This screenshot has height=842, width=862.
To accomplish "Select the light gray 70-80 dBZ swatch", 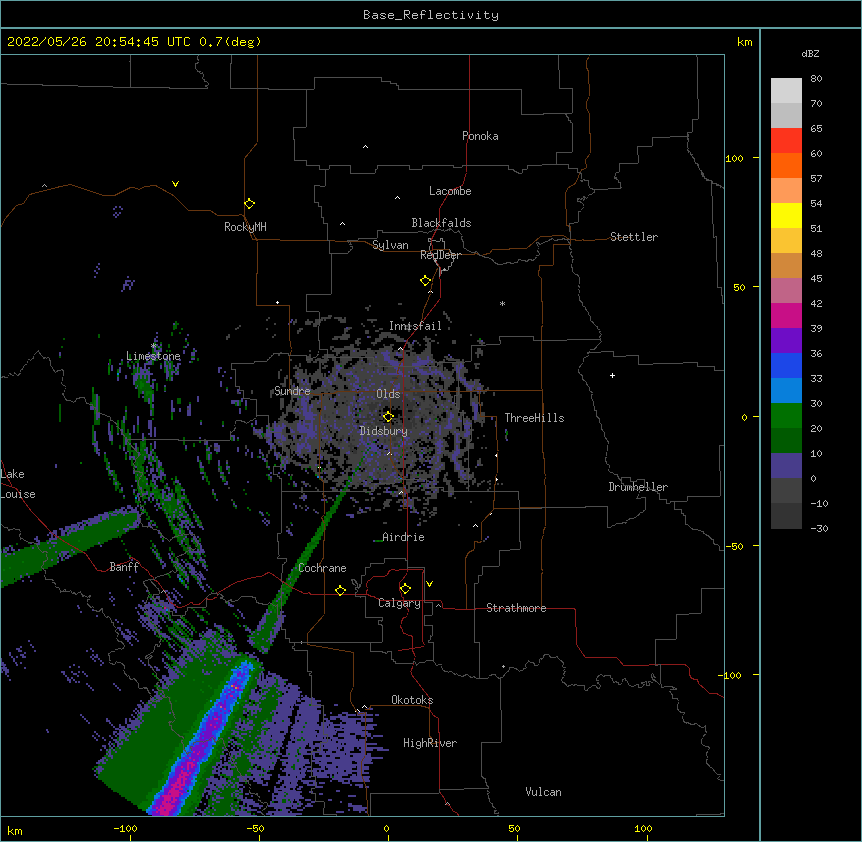I will click(x=786, y=91).
